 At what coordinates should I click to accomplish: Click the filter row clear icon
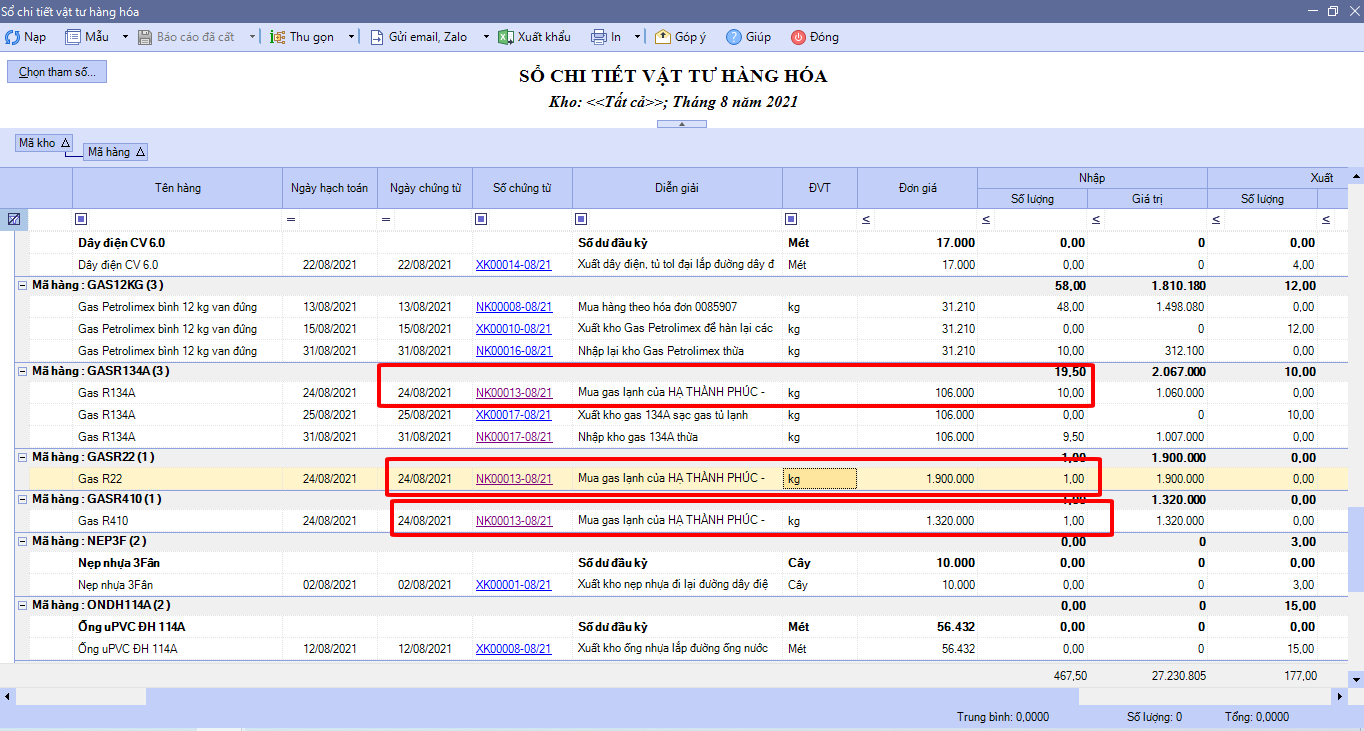pos(14,219)
